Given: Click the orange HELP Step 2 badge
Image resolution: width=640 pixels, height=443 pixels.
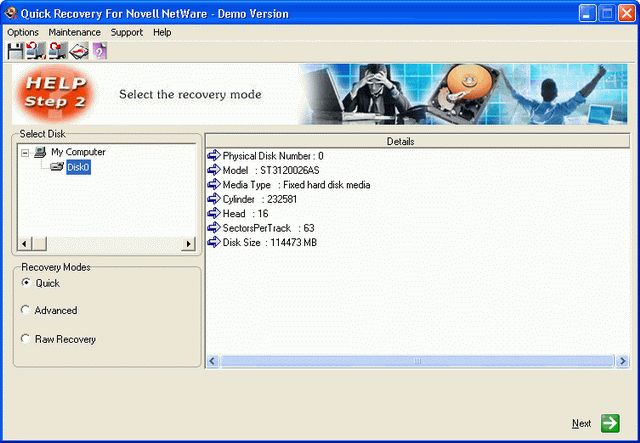Looking at the screenshot, I should click(55, 94).
